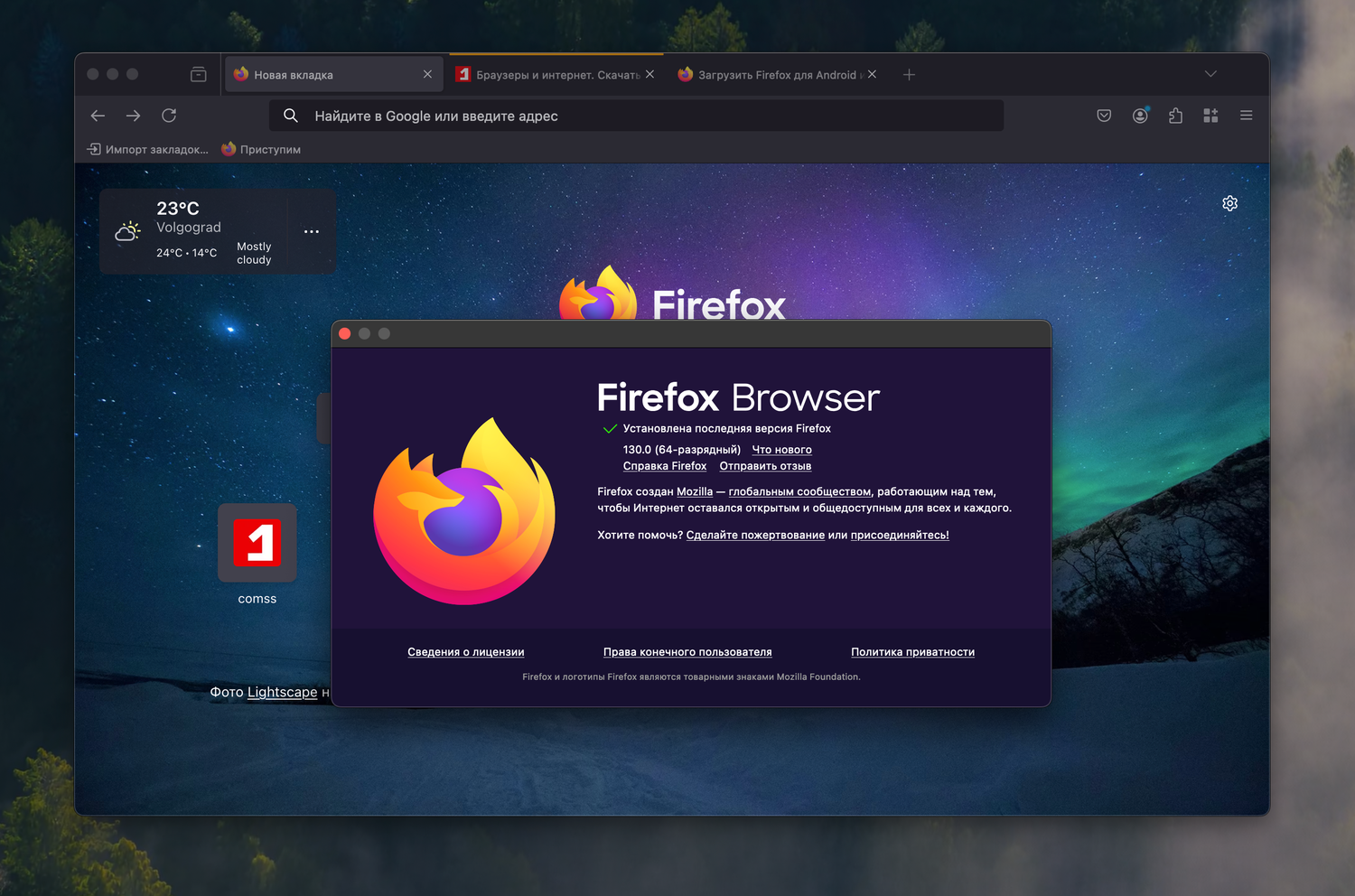Click the weather cloud icon

[128, 231]
